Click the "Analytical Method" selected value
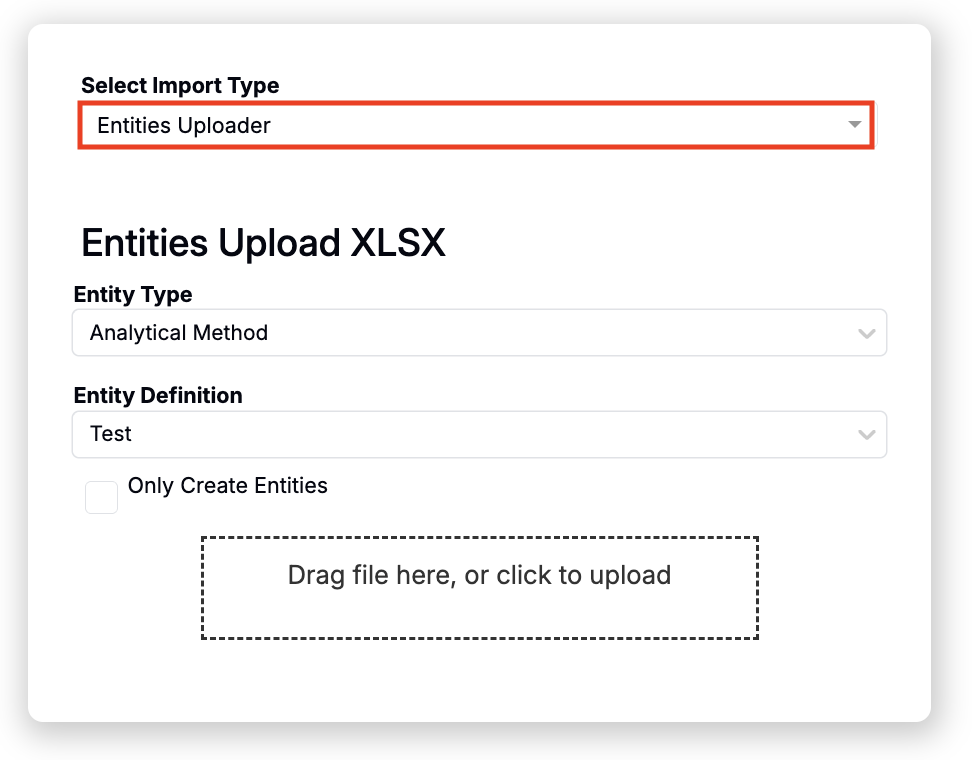The height and width of the screenshot is (760, 972). (179, 333)
